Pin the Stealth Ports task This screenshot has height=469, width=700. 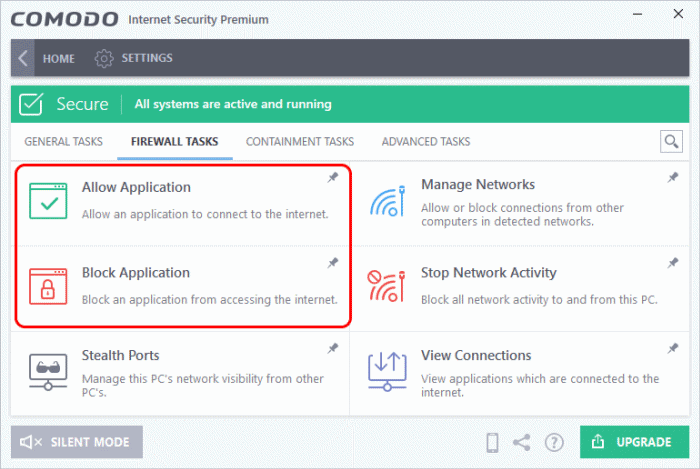(x=333, y=348)
